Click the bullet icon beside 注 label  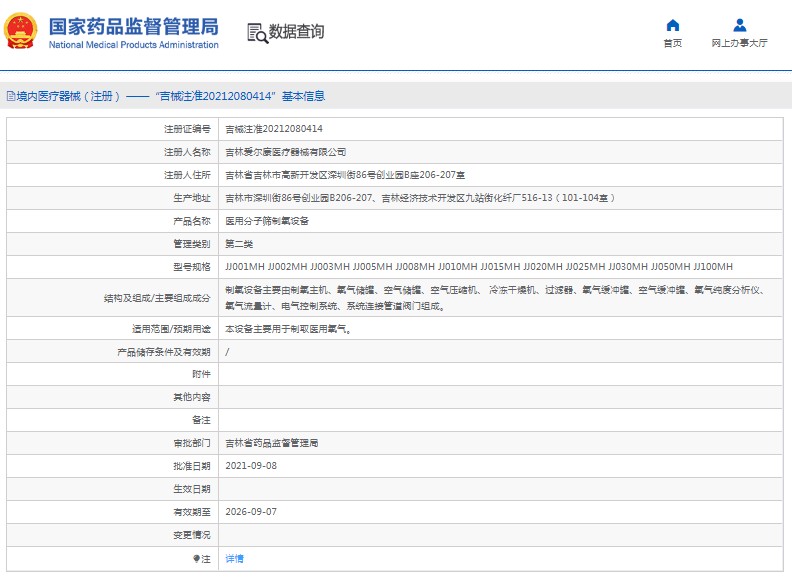tap(196, 558)
